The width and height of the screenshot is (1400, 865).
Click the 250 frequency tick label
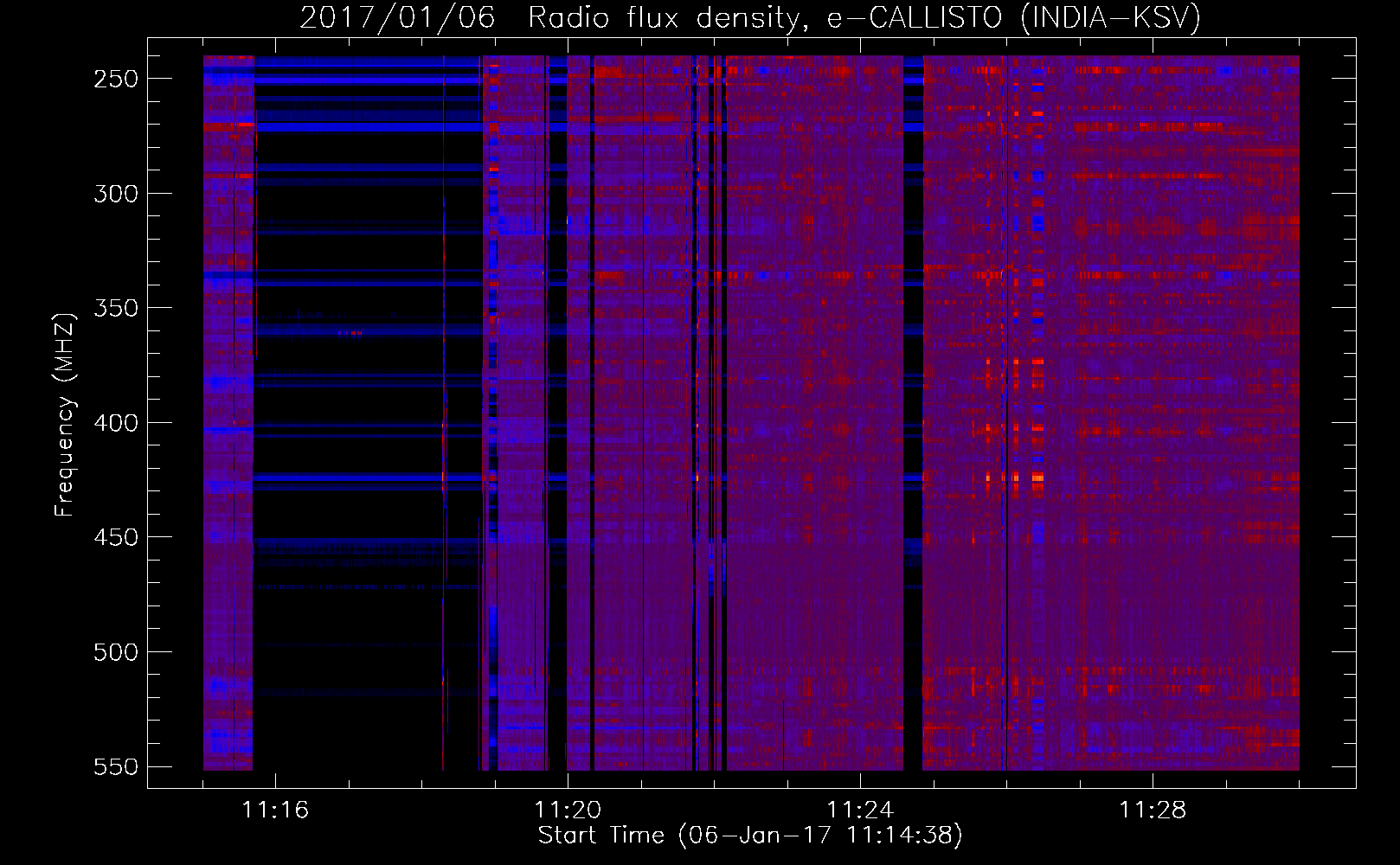click(x=116, y=79)
